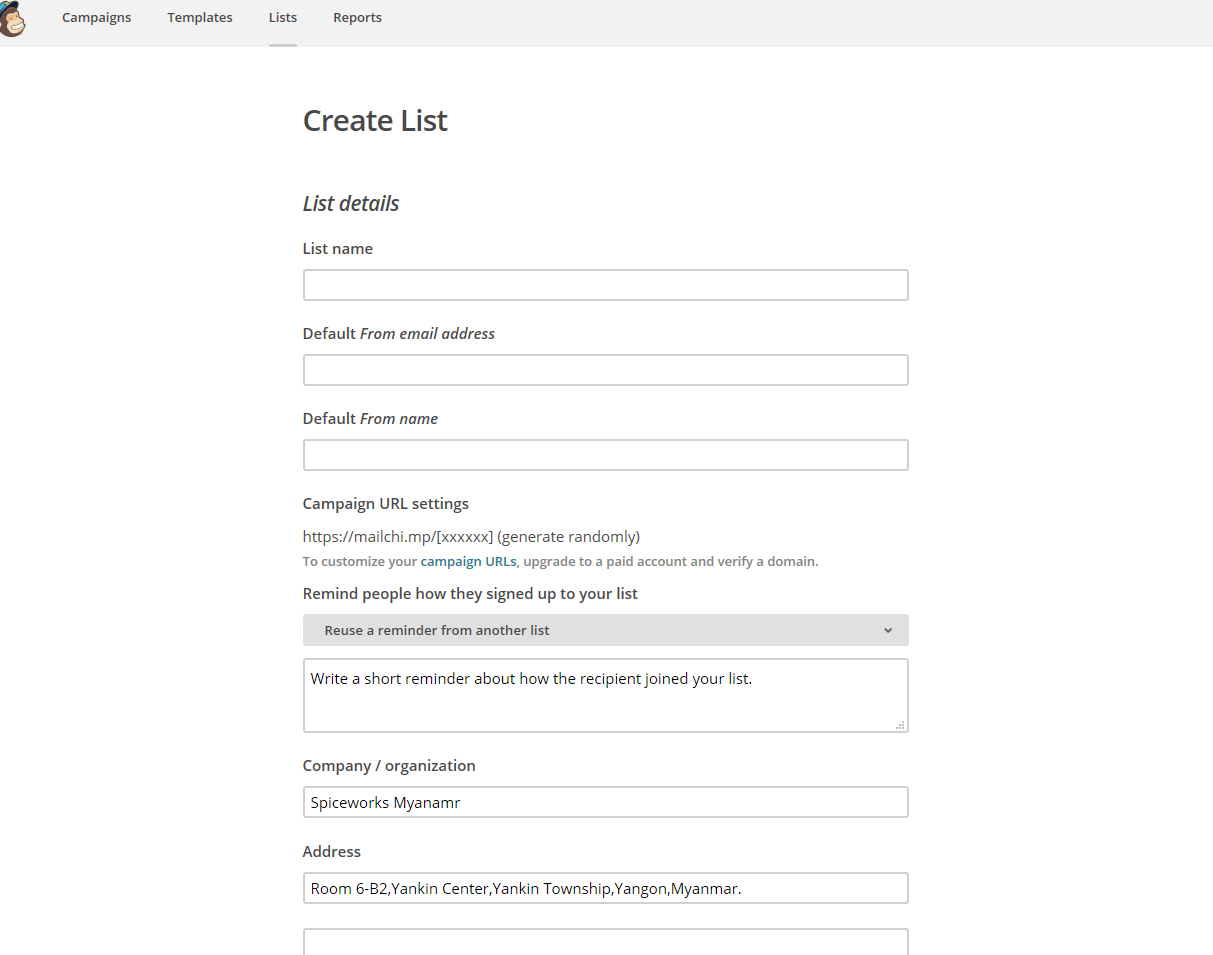
Task: Click the Address field with Yankin Center
Action: click(605, 888)
